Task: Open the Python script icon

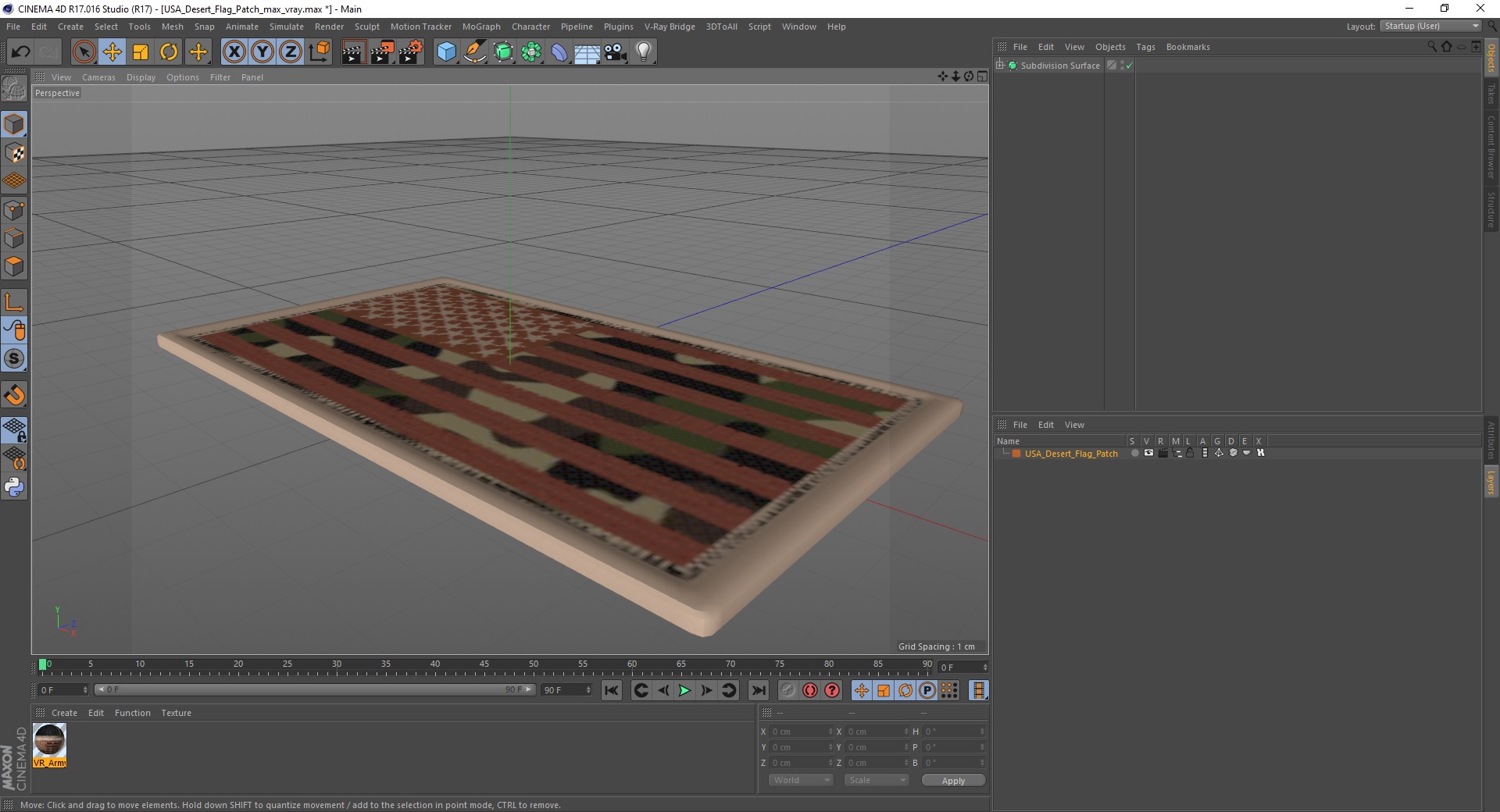Action: (x=14, y=487)
